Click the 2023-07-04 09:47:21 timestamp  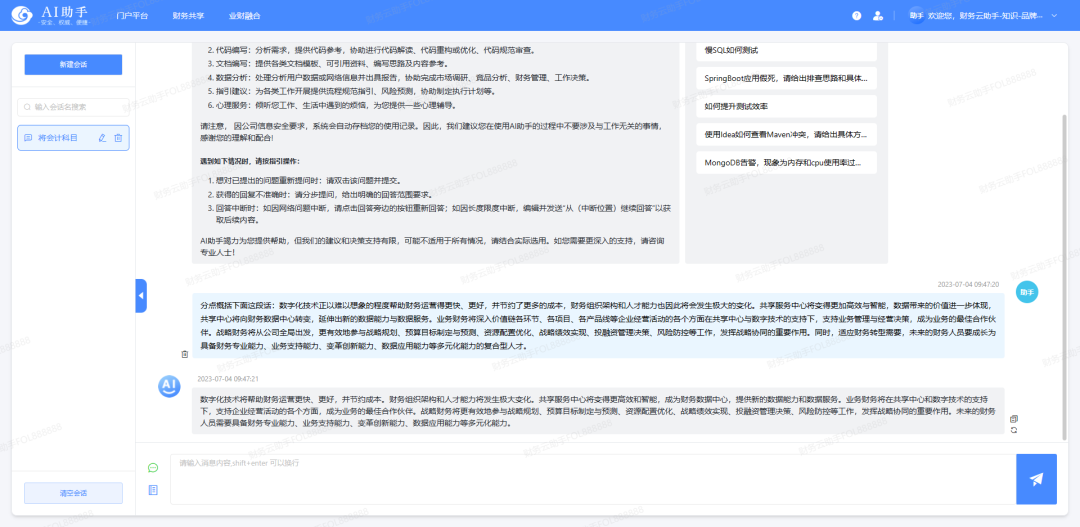point(228,379)
